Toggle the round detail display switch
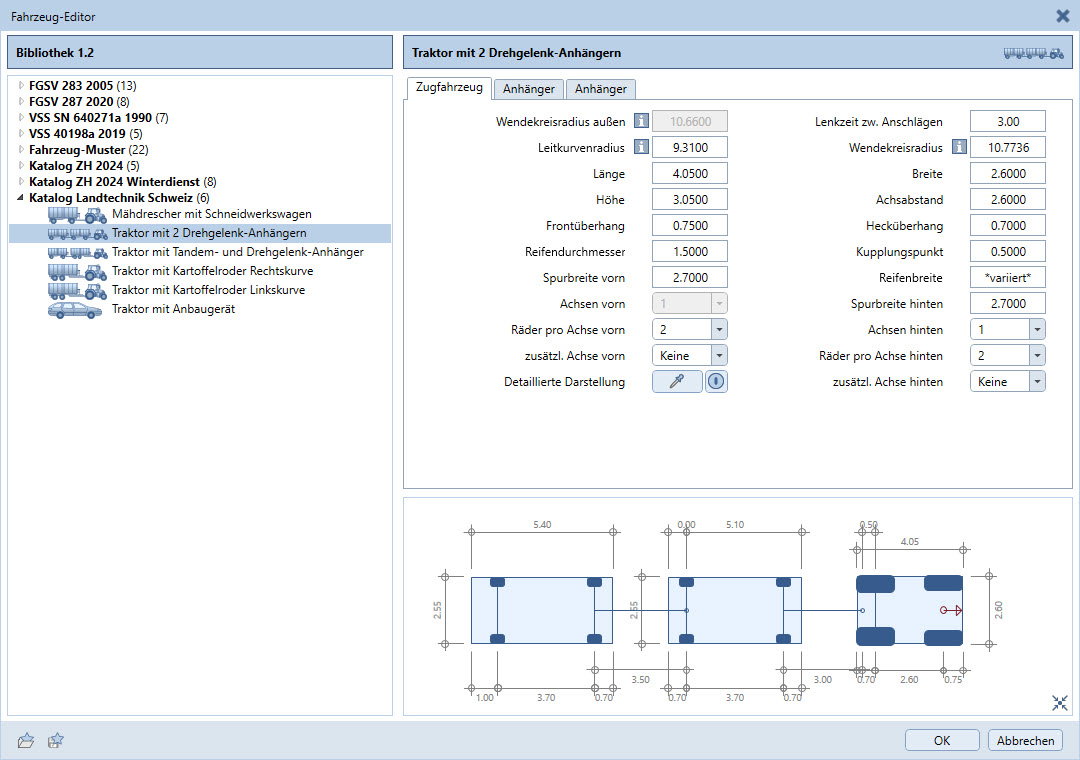The image size is (1080, 760). pyautogui.click(x=716, y=381)
